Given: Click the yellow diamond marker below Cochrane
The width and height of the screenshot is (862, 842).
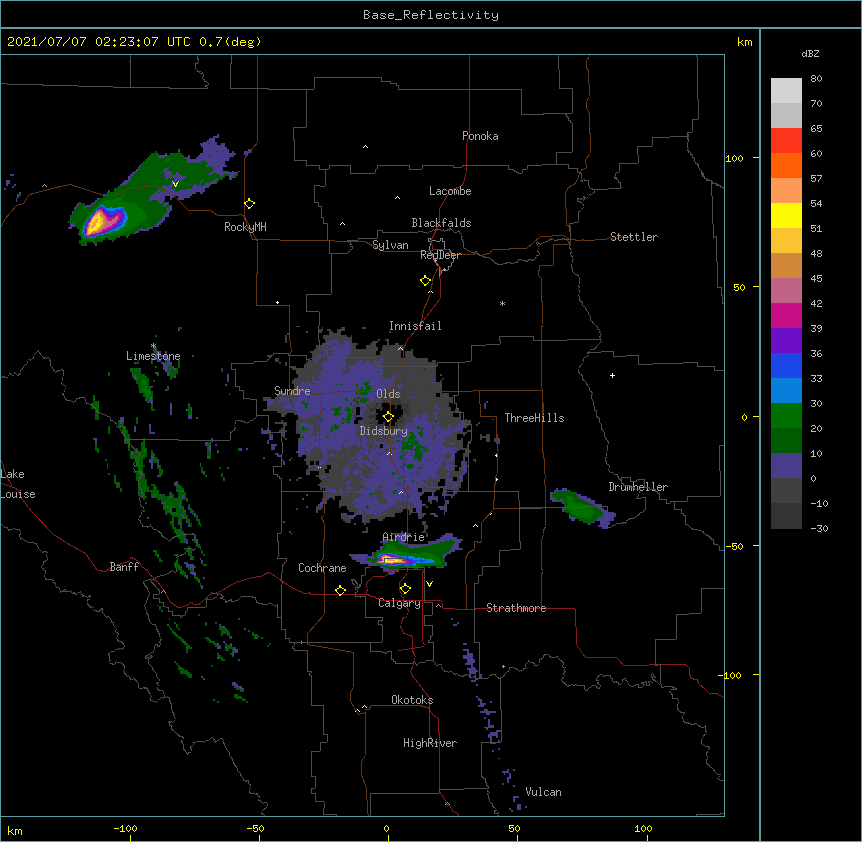Looking at the screenshot, I should pos(340,590).
